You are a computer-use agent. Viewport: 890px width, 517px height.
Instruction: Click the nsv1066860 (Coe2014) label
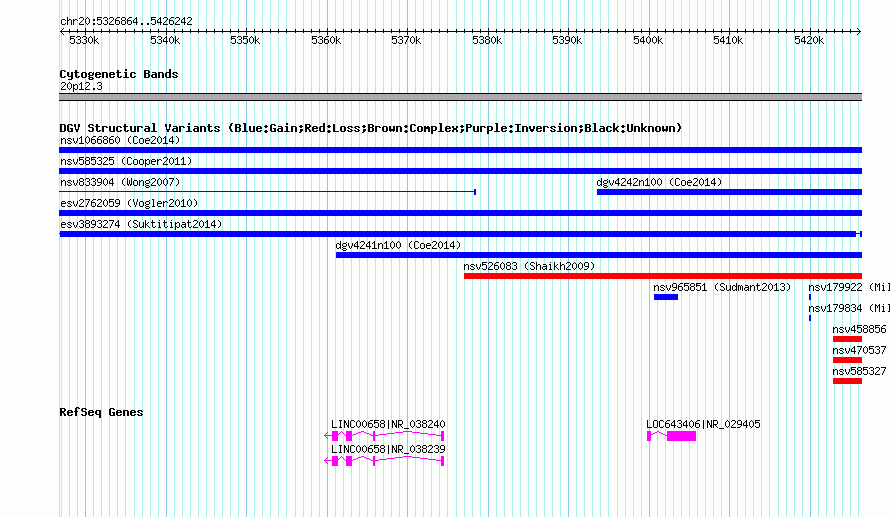[x=120, y=140]
